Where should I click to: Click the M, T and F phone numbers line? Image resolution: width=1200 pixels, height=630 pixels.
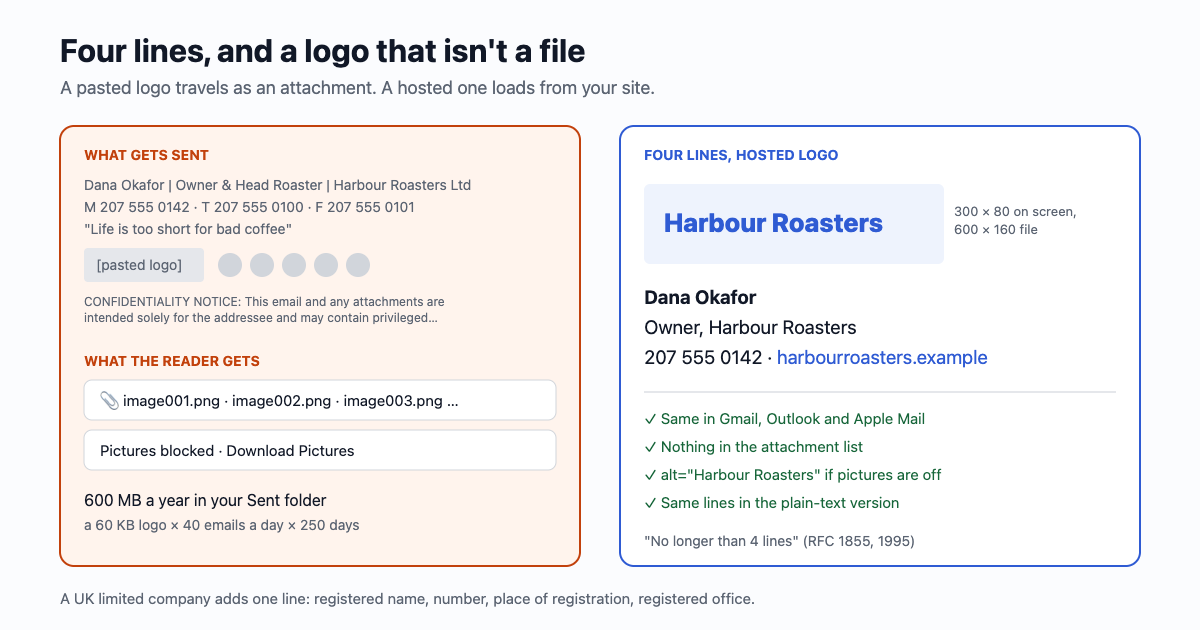tap(249, 207)
